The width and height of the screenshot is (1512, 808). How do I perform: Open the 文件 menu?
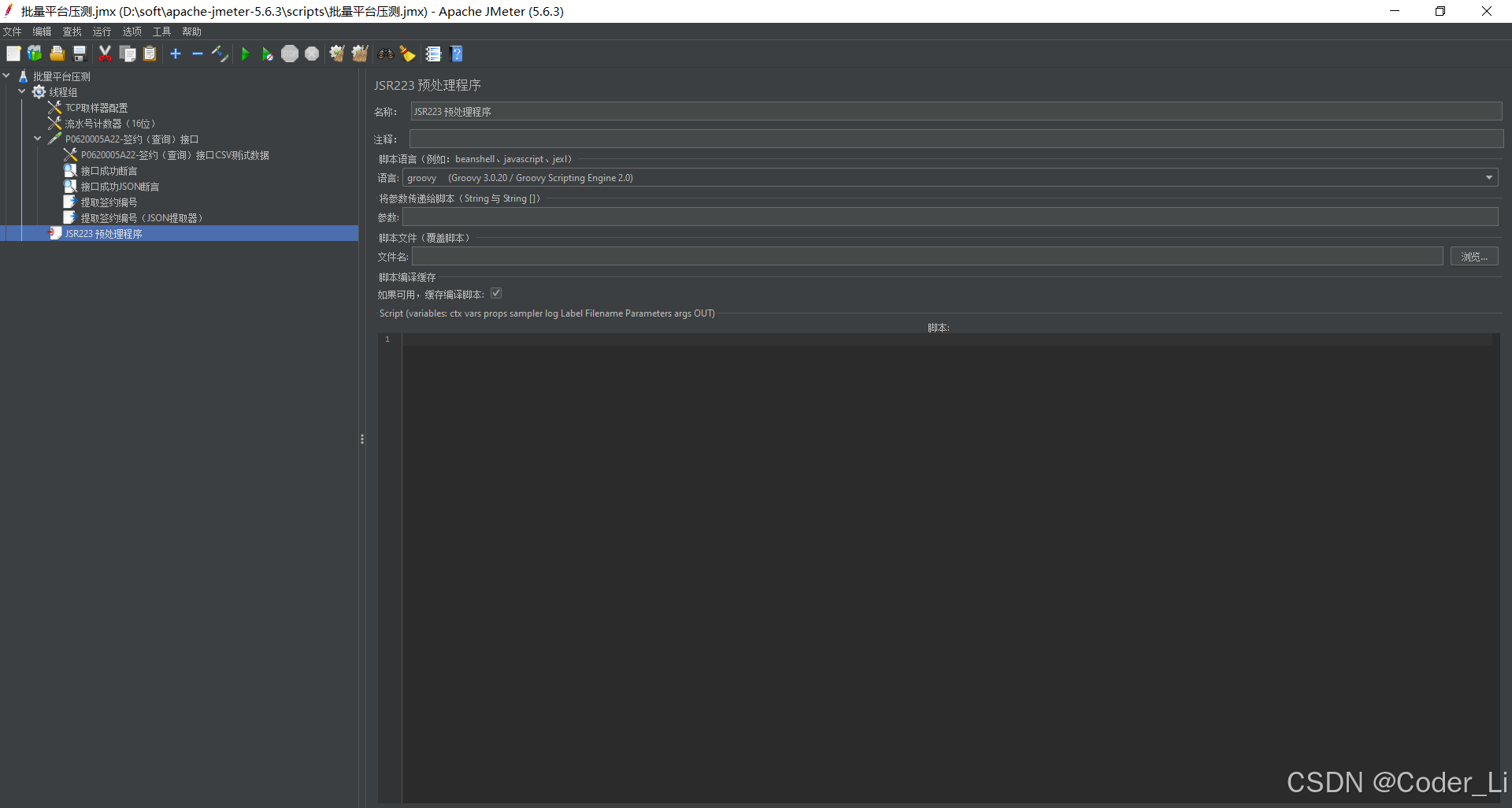click(x=13, y=32)
